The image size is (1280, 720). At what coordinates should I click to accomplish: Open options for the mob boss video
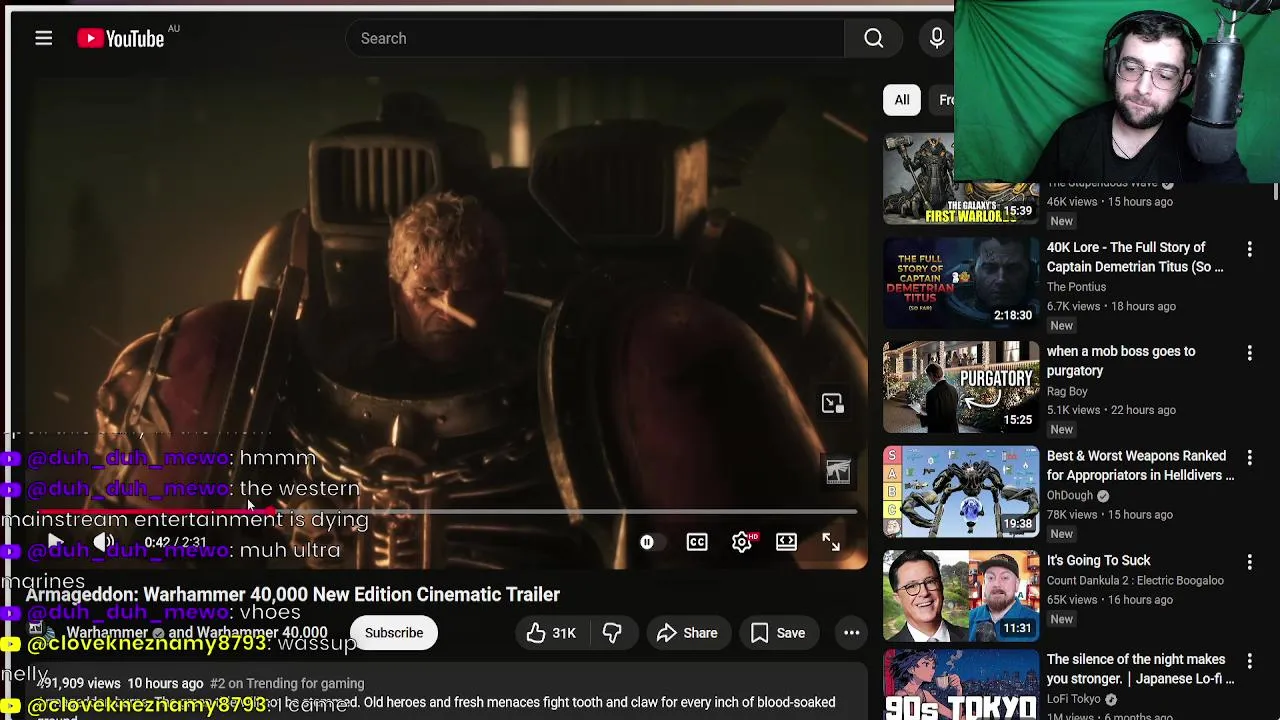(1249, 352)
